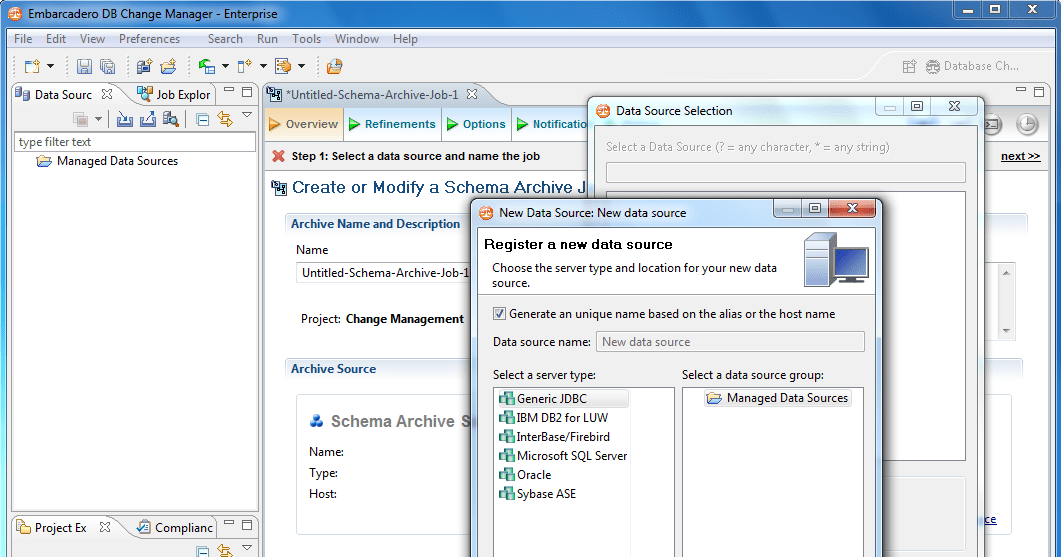
Task: Switch to the Complianc tab
Action: click(175, 527)
